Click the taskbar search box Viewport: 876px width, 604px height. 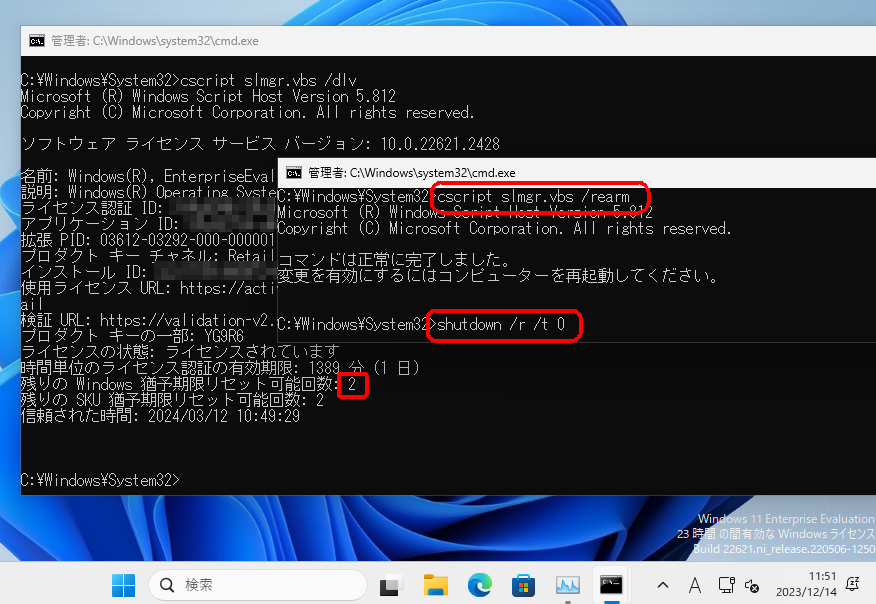pyautogui.click(x=255, y=585)
